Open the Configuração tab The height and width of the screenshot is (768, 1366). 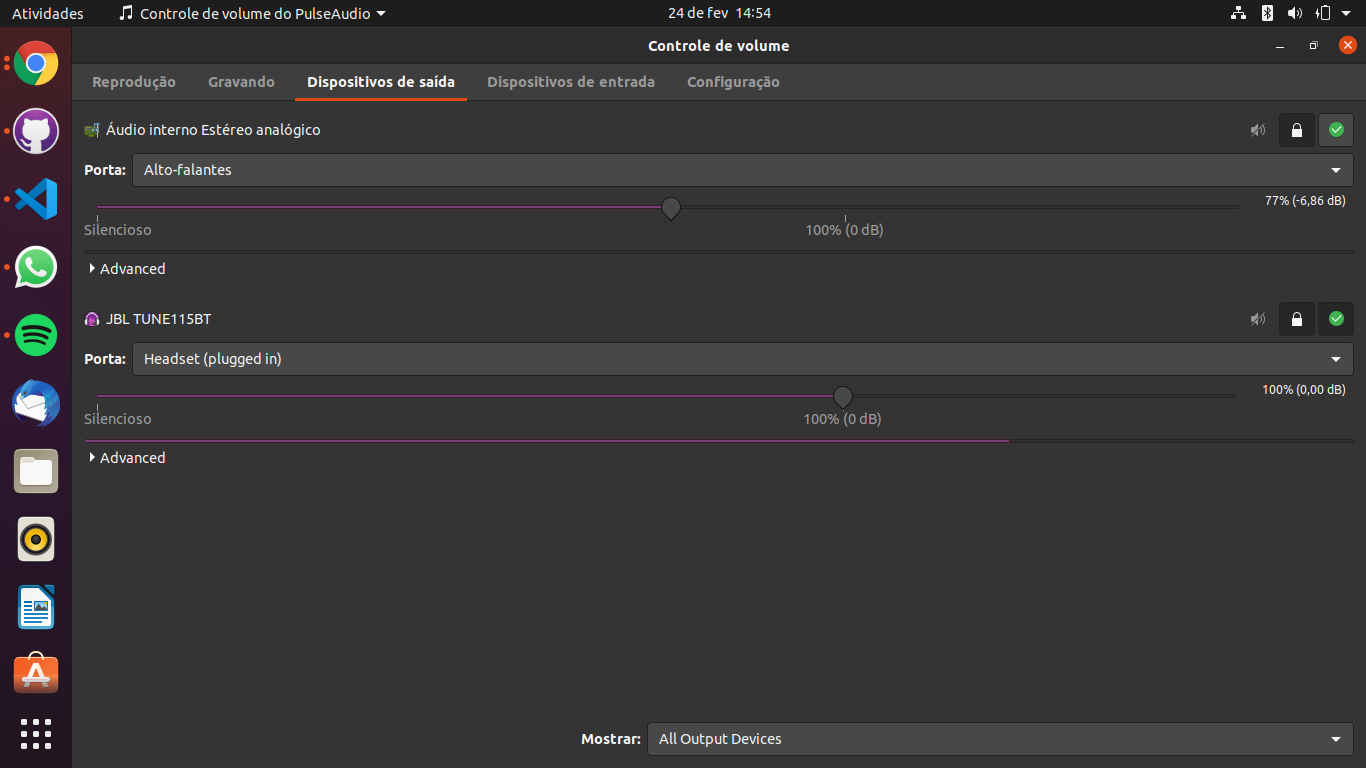tap(733, 82)
